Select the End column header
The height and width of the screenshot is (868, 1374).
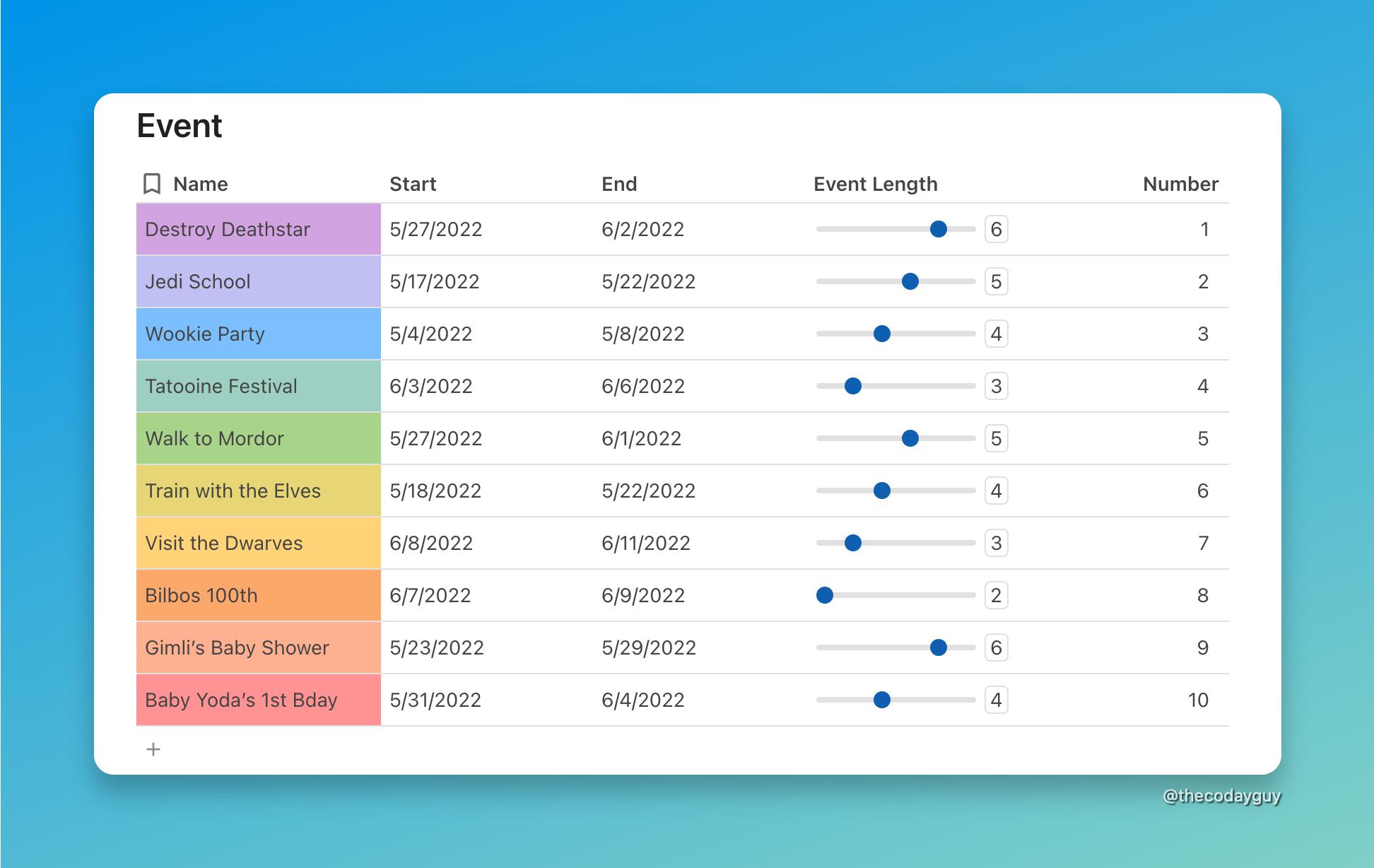[619, 184]
